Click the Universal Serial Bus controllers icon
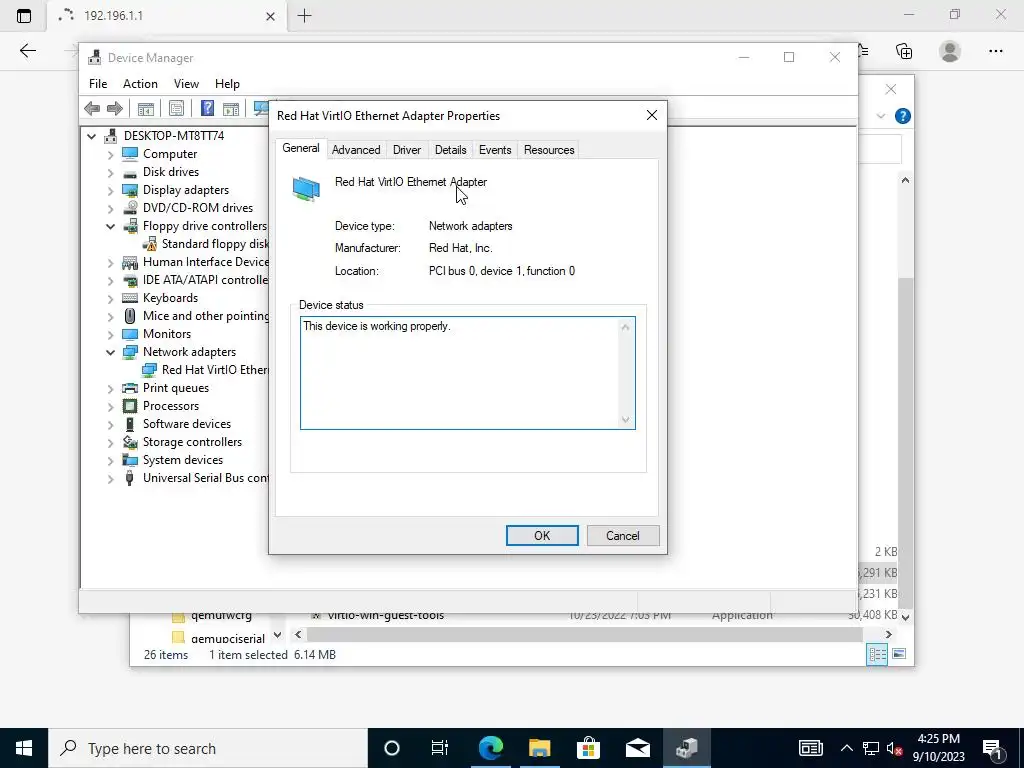Viewport: 1024px width, 768px height. click(130, 478)
